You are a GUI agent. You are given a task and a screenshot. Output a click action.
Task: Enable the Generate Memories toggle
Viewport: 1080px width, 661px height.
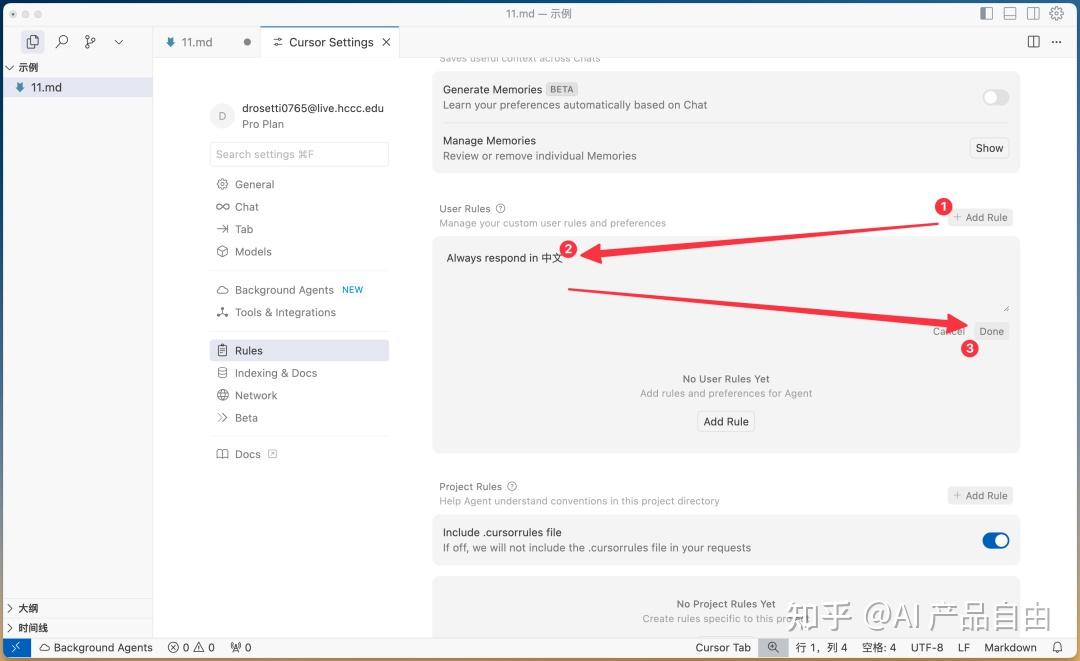995,97
